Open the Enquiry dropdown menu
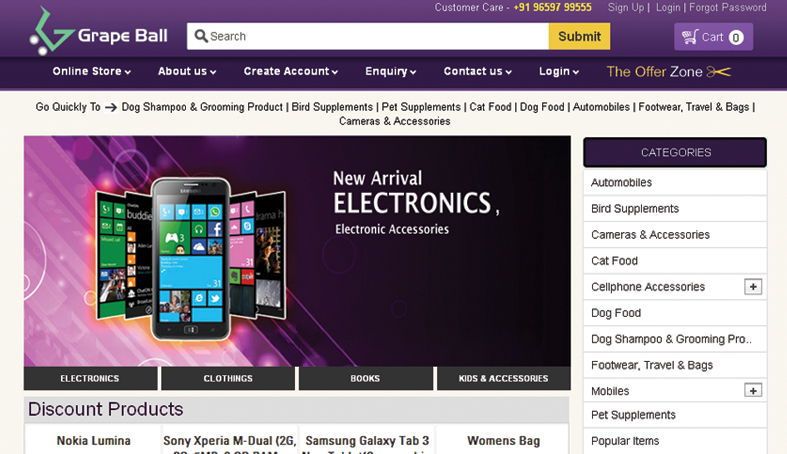Image resolution: width=787 pixels, height=454 pixels. [x=390, y=71]
